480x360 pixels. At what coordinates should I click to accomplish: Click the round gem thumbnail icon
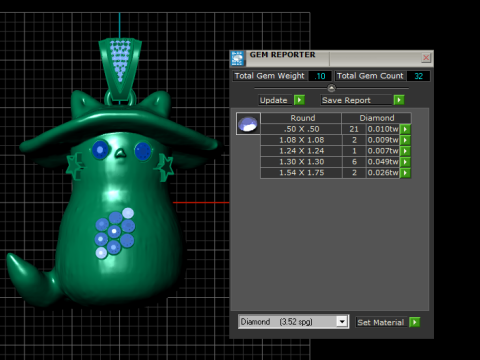248,124
